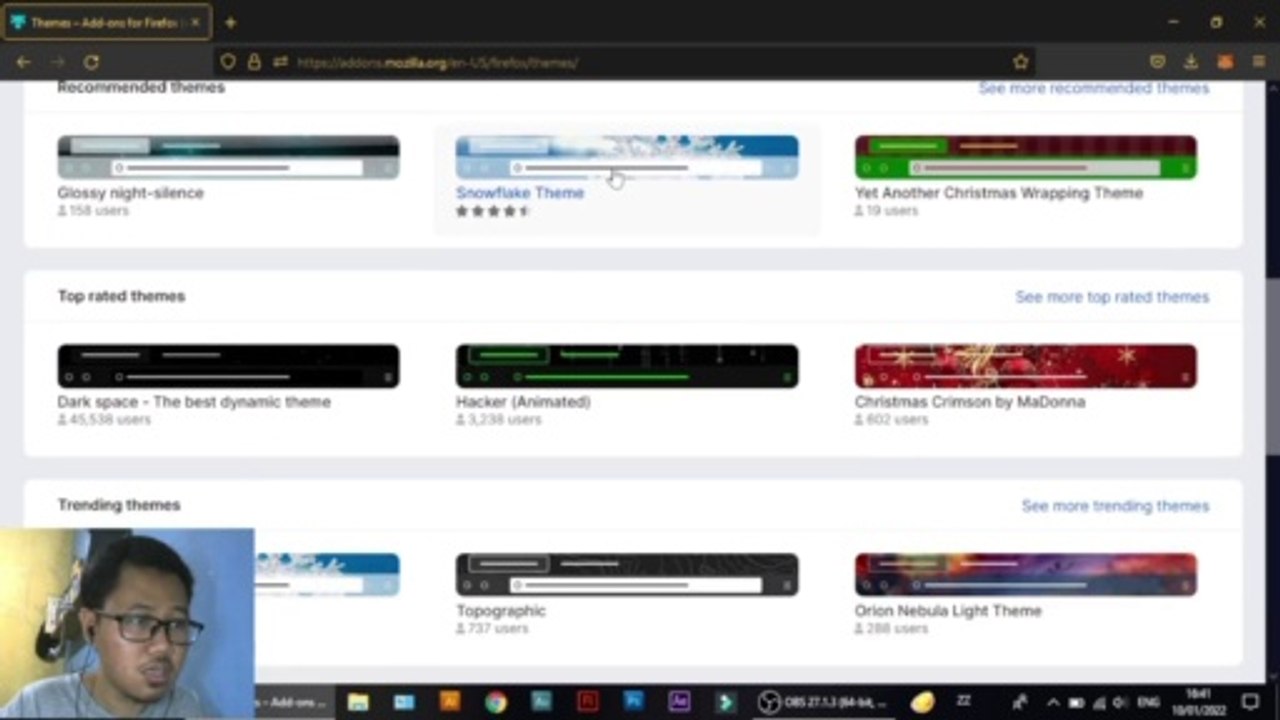Open the Illustrator icon in the taskbar
This screenshot has width=1280, height=720.
(450, 702)
